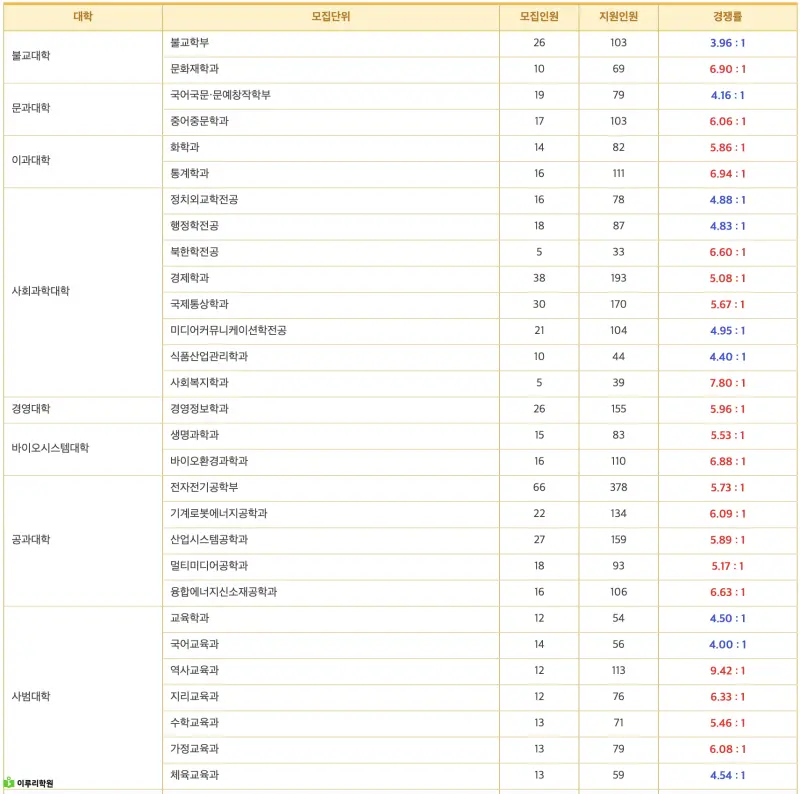
Task: Click the 9.42 : 1 competition rate
Action: point(727,671)
